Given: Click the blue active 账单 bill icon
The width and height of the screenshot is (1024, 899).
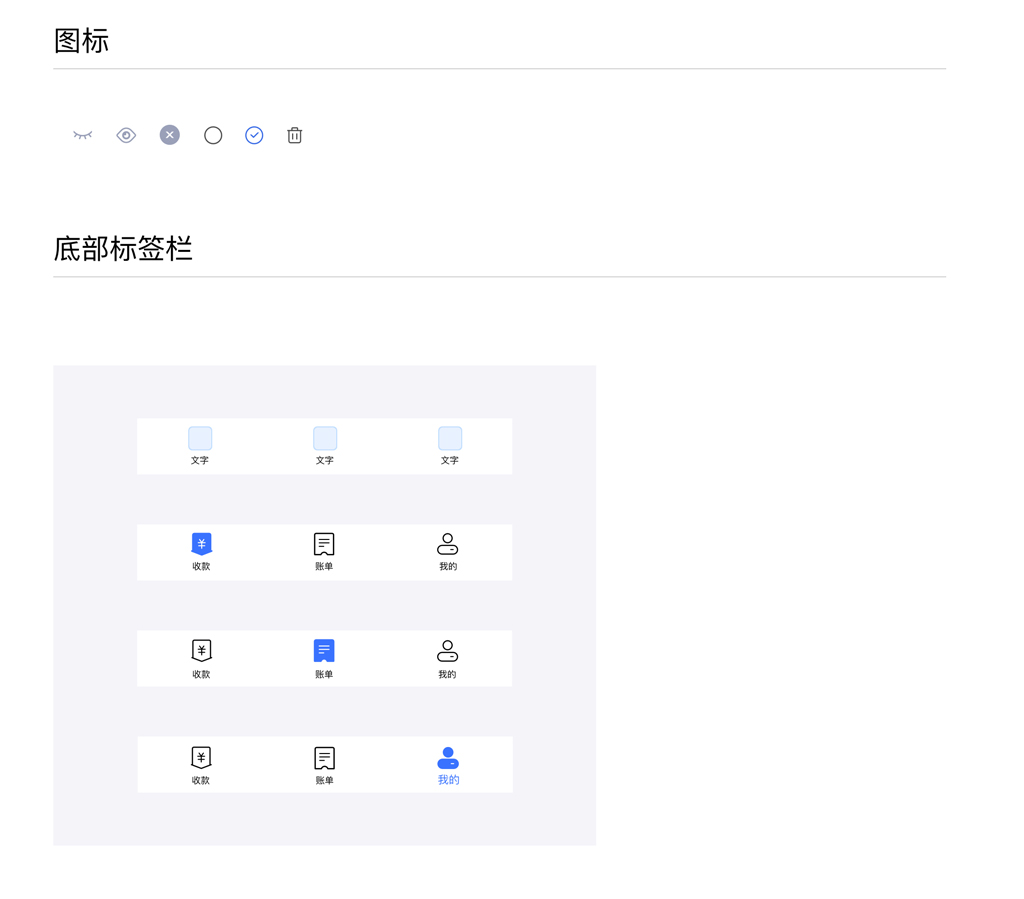Looking at the screenshot, I should click(324, 651).
